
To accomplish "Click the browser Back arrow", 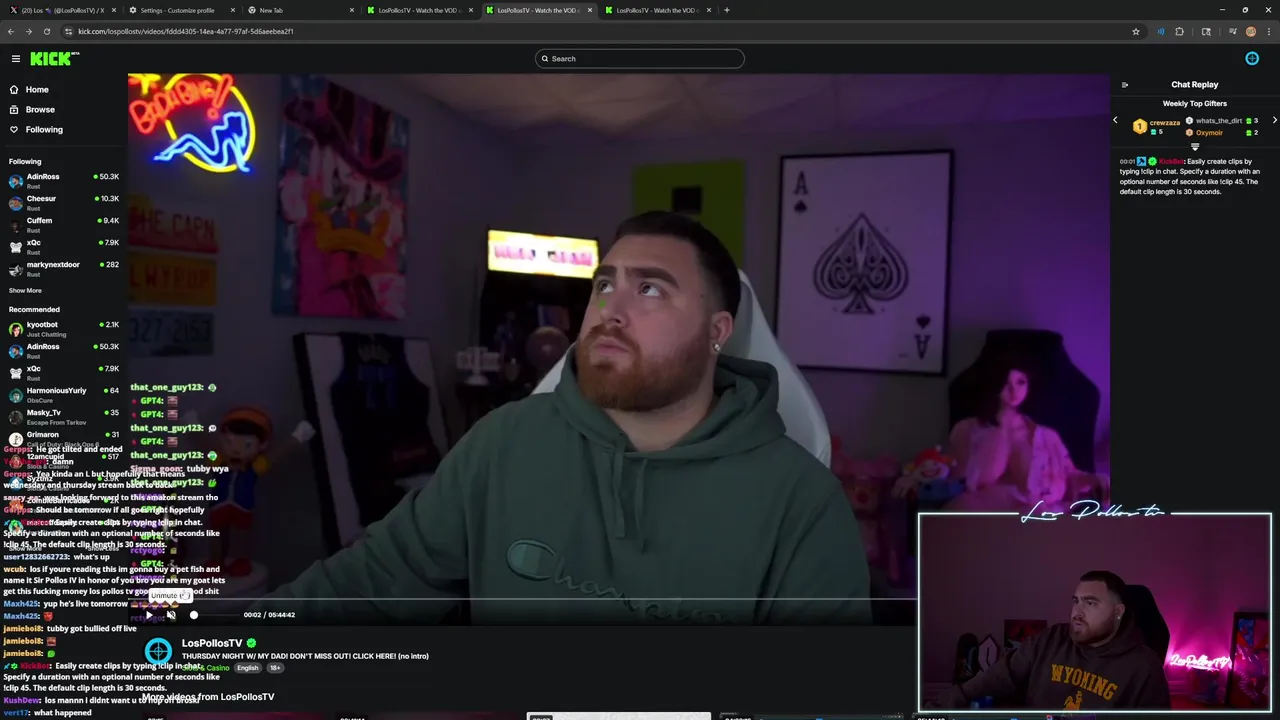I will click(x=11, y=31).
